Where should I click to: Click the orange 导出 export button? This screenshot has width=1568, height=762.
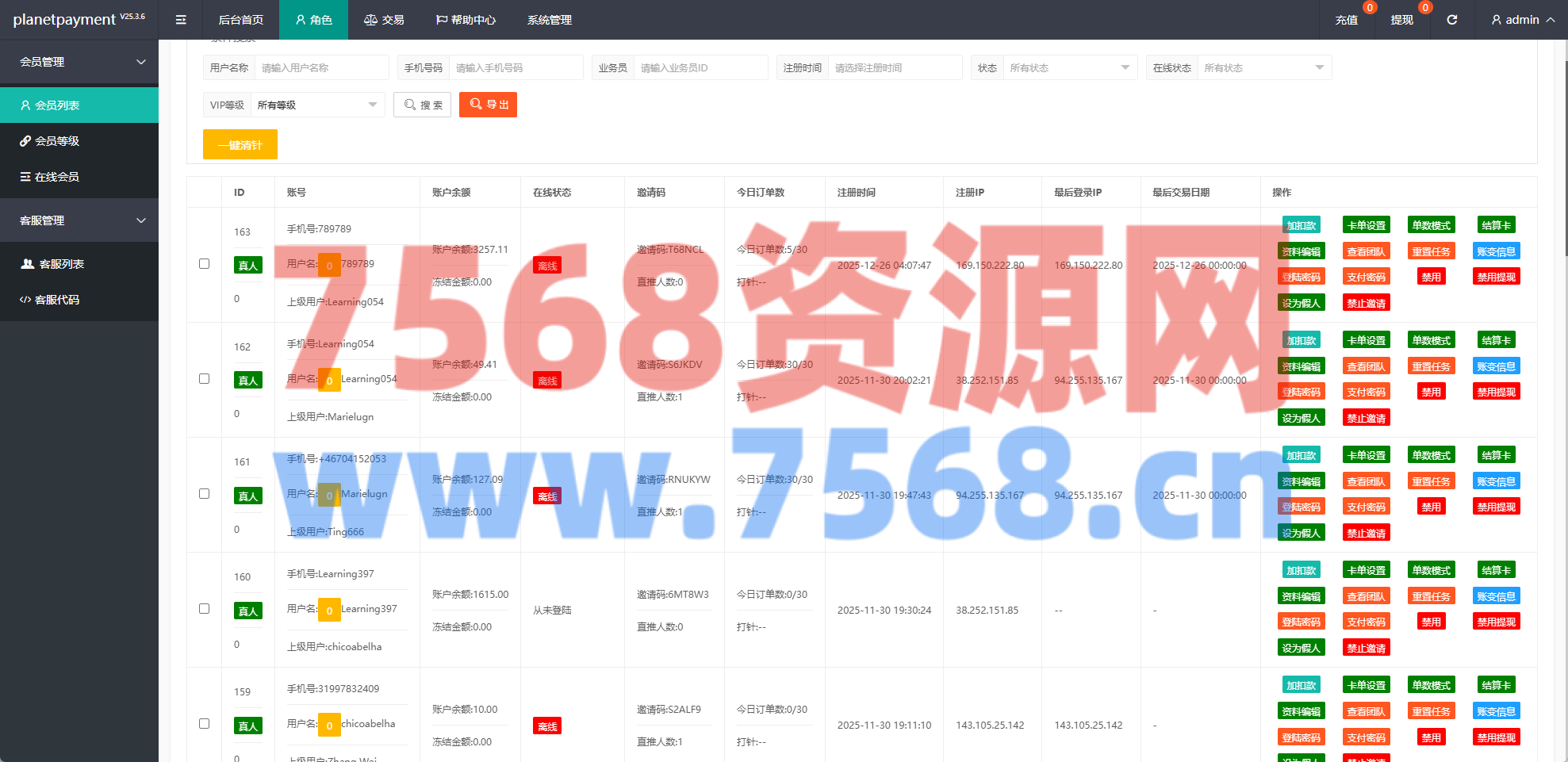click(x=488, y=105)
